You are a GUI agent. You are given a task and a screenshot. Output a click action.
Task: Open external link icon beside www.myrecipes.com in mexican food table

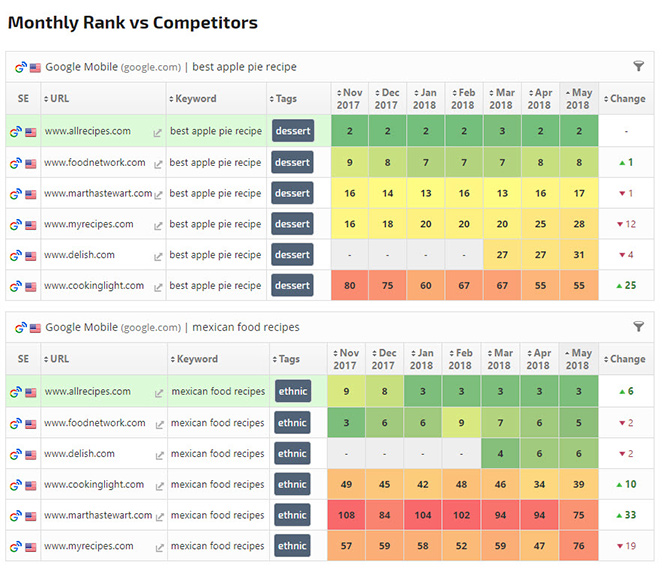(157, 548)
